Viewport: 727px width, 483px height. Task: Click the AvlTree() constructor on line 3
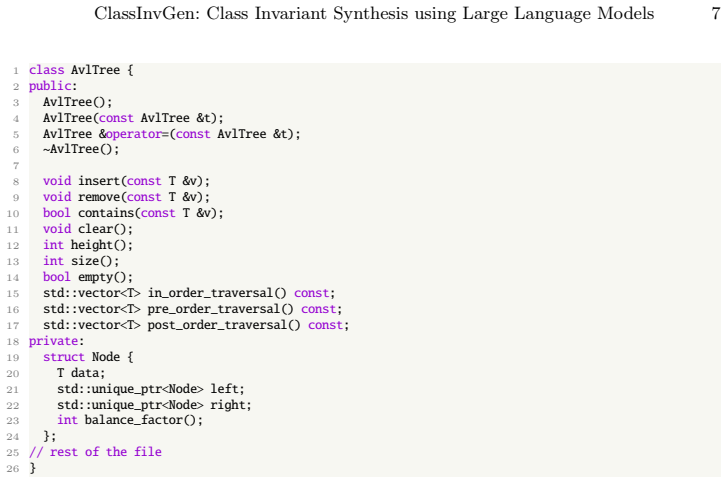77,102
